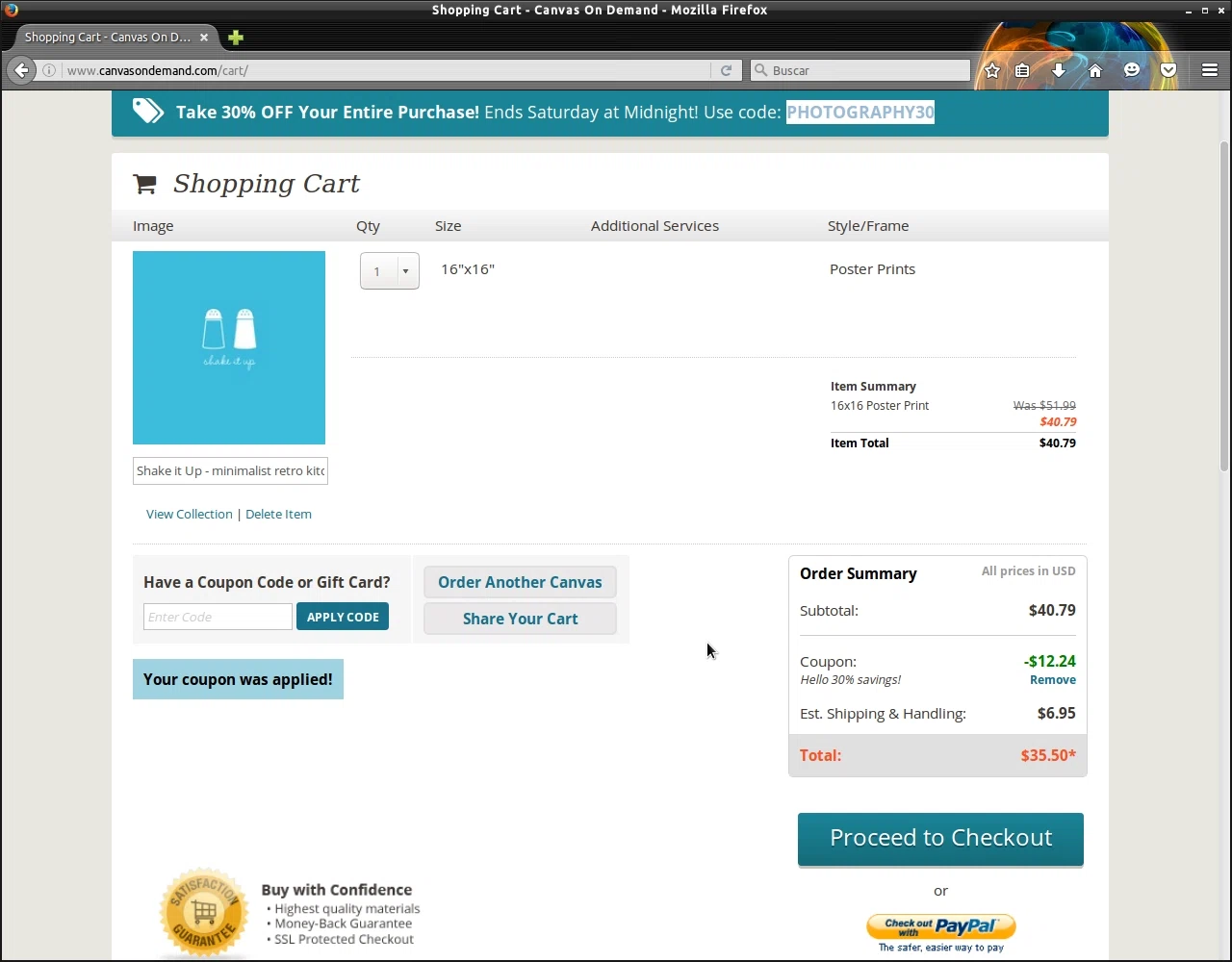
Task: Click the Was $51.99 strikethrough price
Action: pyautogui.click(x=1044, y=406)
